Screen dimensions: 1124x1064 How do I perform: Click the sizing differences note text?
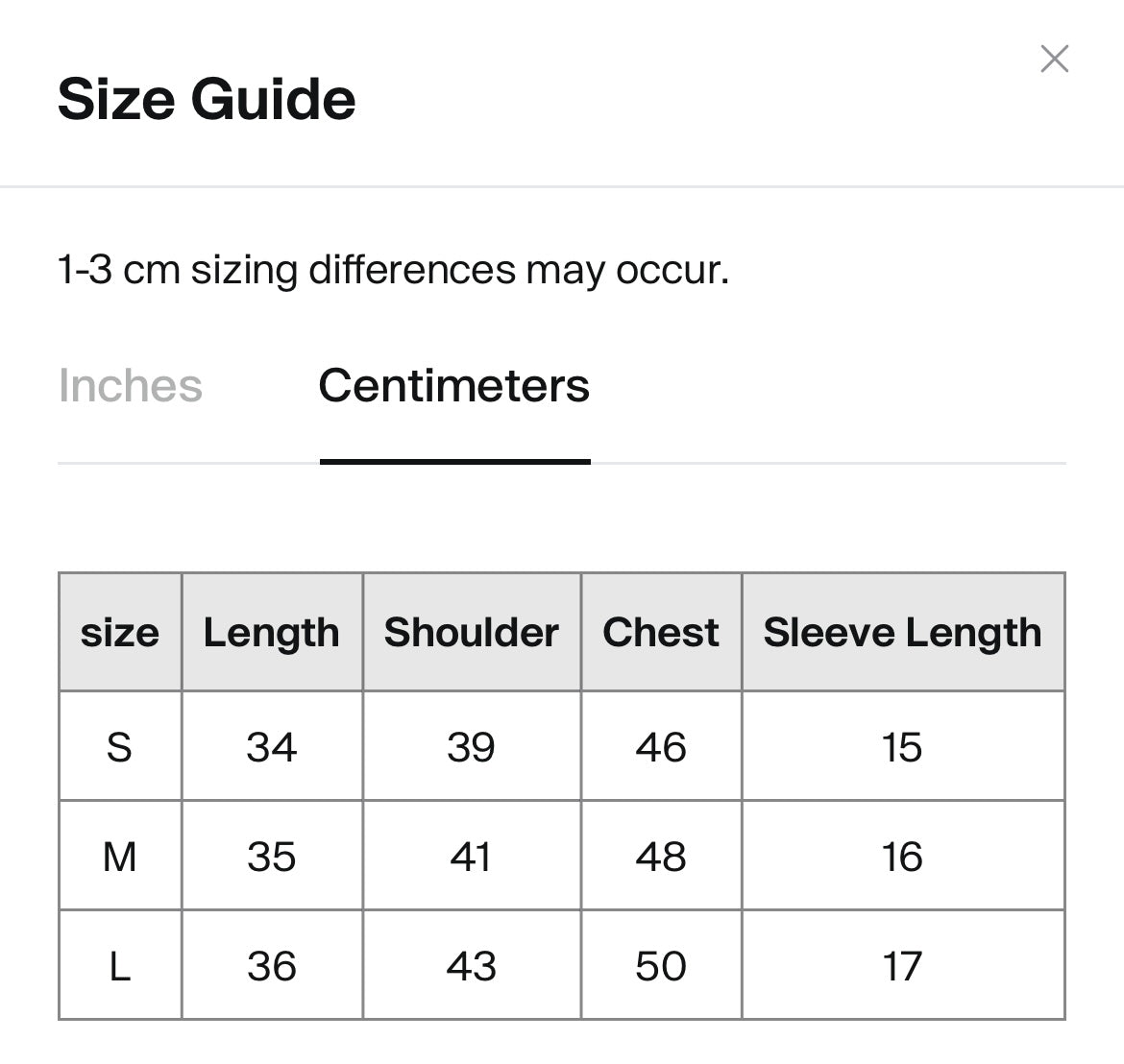tap(393, 270)
